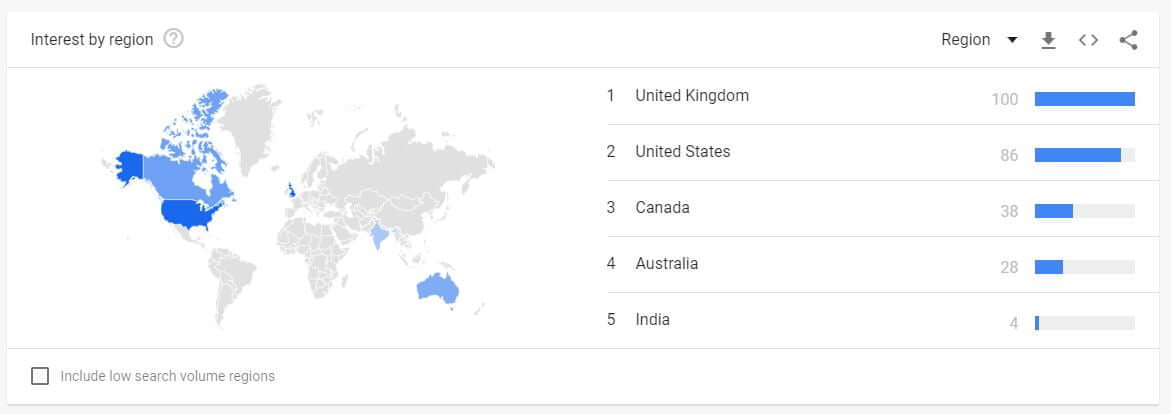Open the Region dropdown menu
This screenshot has height=414, width=1171.
click(966, 40)
